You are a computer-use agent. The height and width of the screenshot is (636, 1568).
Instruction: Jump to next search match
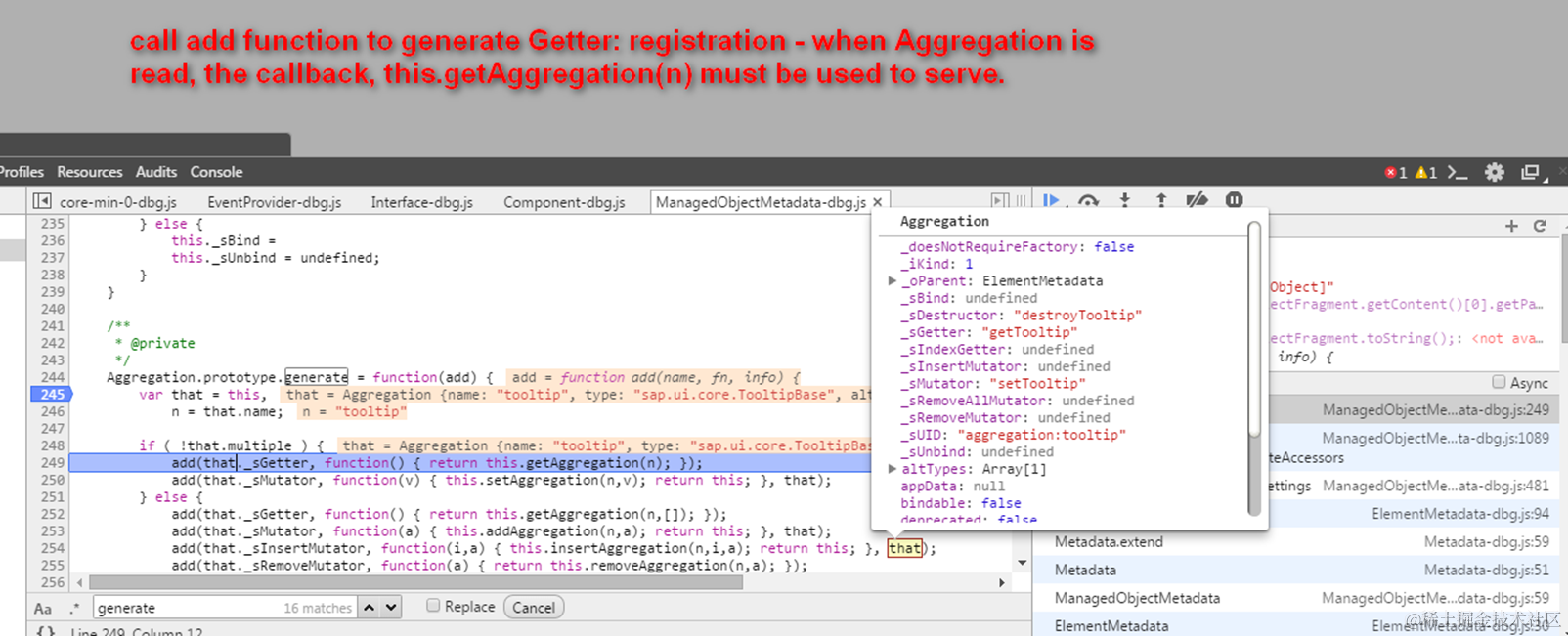(391, 607)
